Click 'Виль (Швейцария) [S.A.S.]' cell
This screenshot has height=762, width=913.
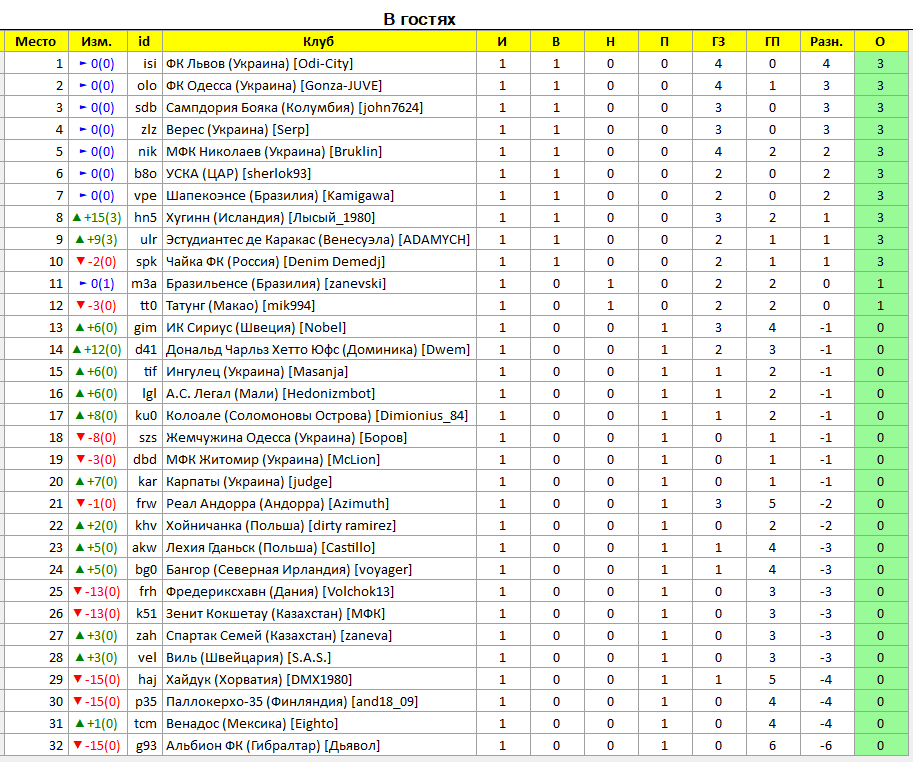click(319, 658)
